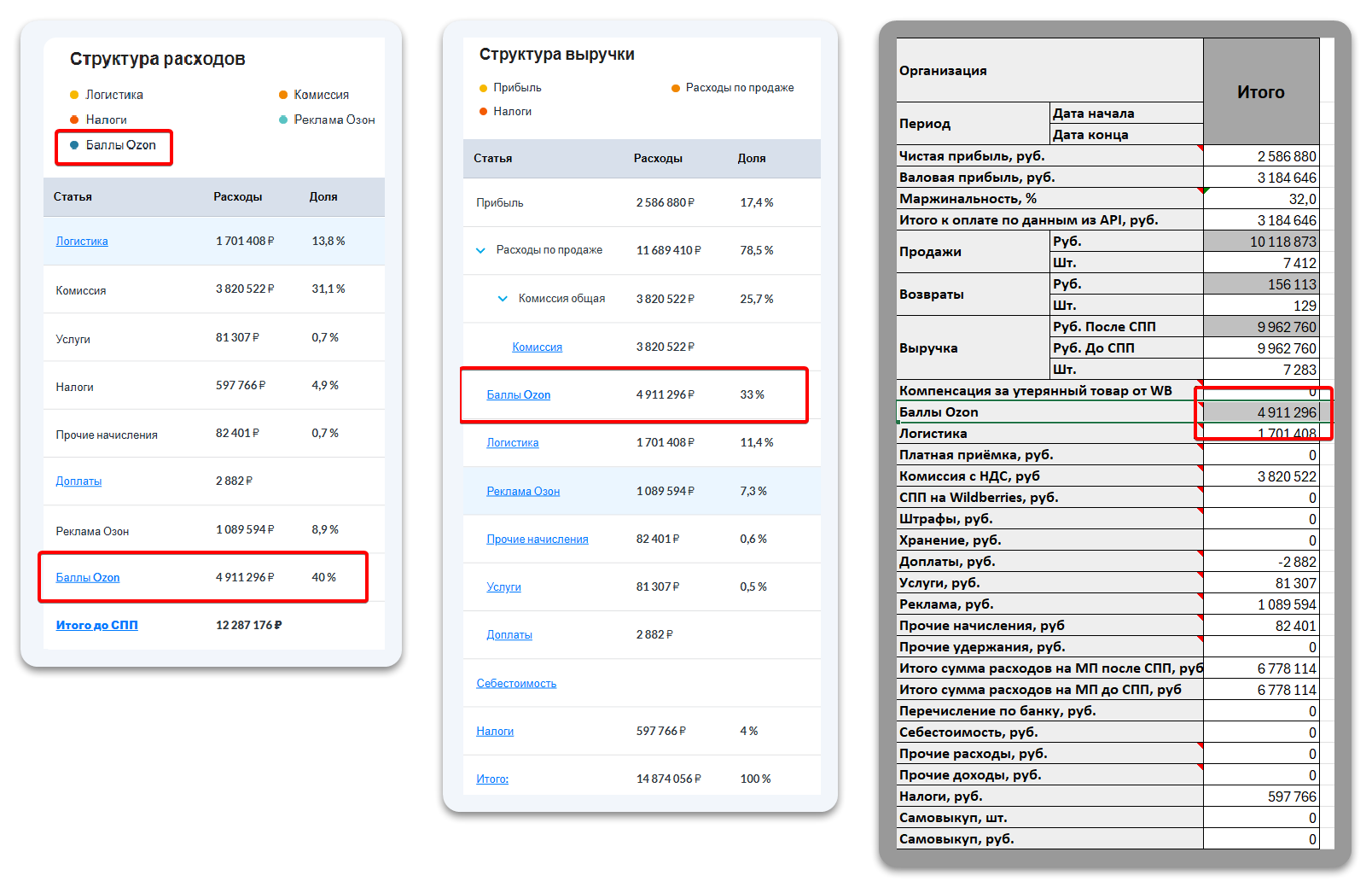Open the Логистика link in Структура расходов table
1372x887 pixels.
[82, 242]
